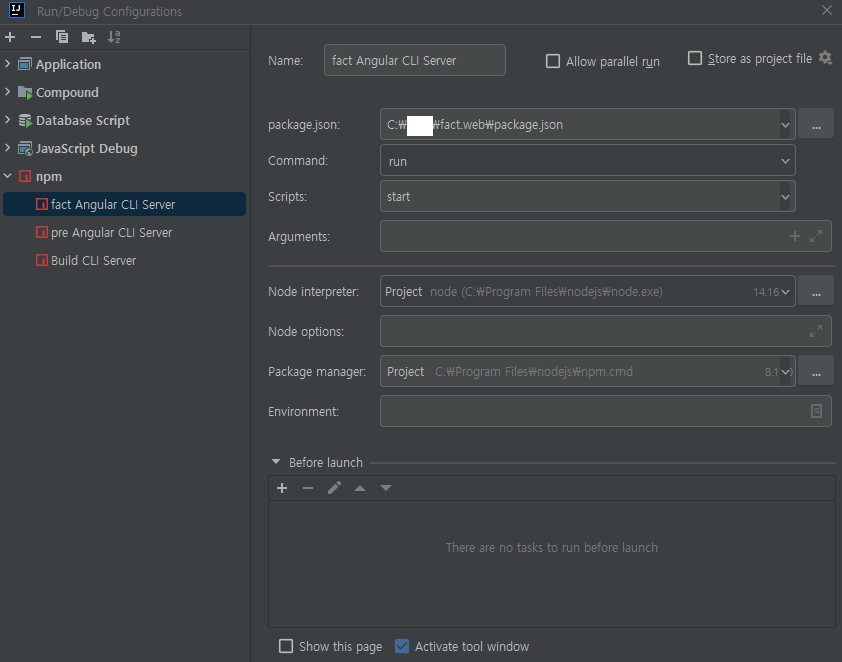Remove the selected configuration
The height and width of the screenshot is (662, 842).
[x=36, y=37]
